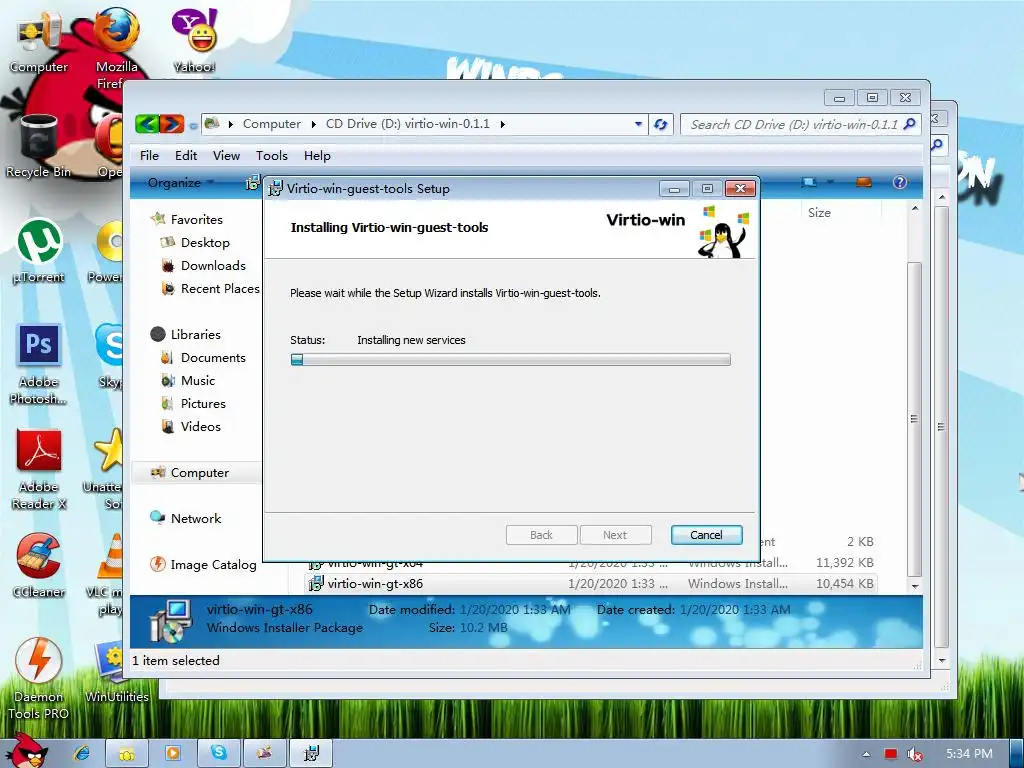Open the Tools menu
Viewport: 1024px width, 768px height.
tap(272, 155)
